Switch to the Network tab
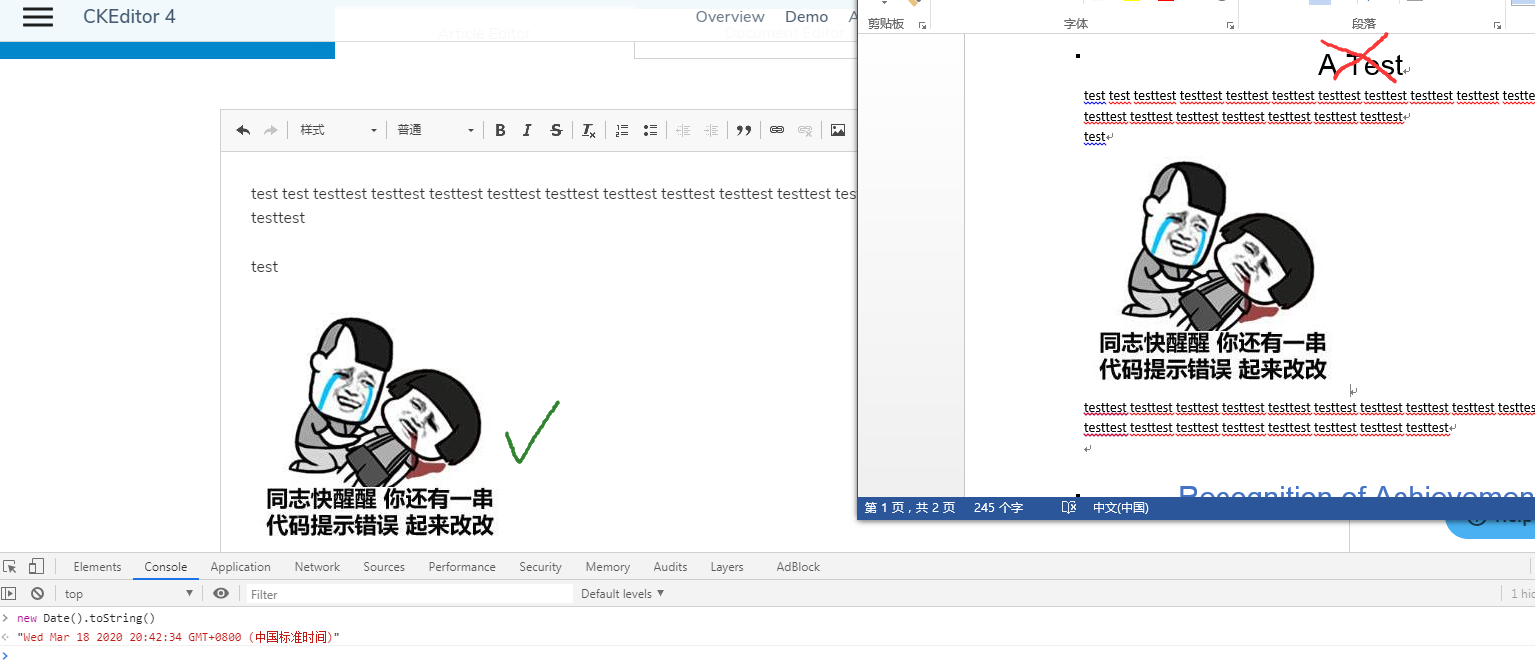The height and width of the screenshot is (671, 1535). [317, 567]
